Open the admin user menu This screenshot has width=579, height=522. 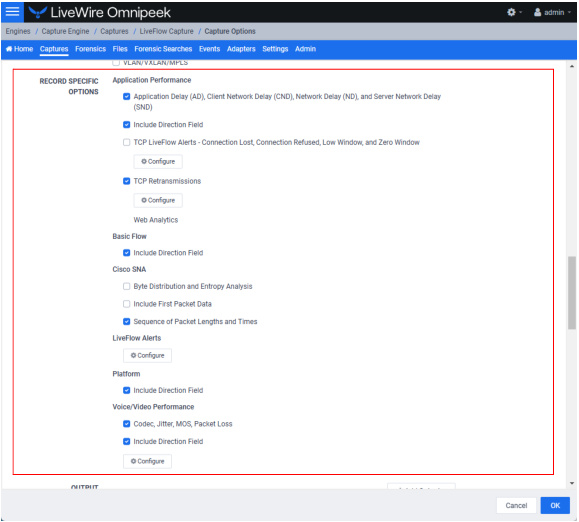pyautogui.click(x=552, y=12)
